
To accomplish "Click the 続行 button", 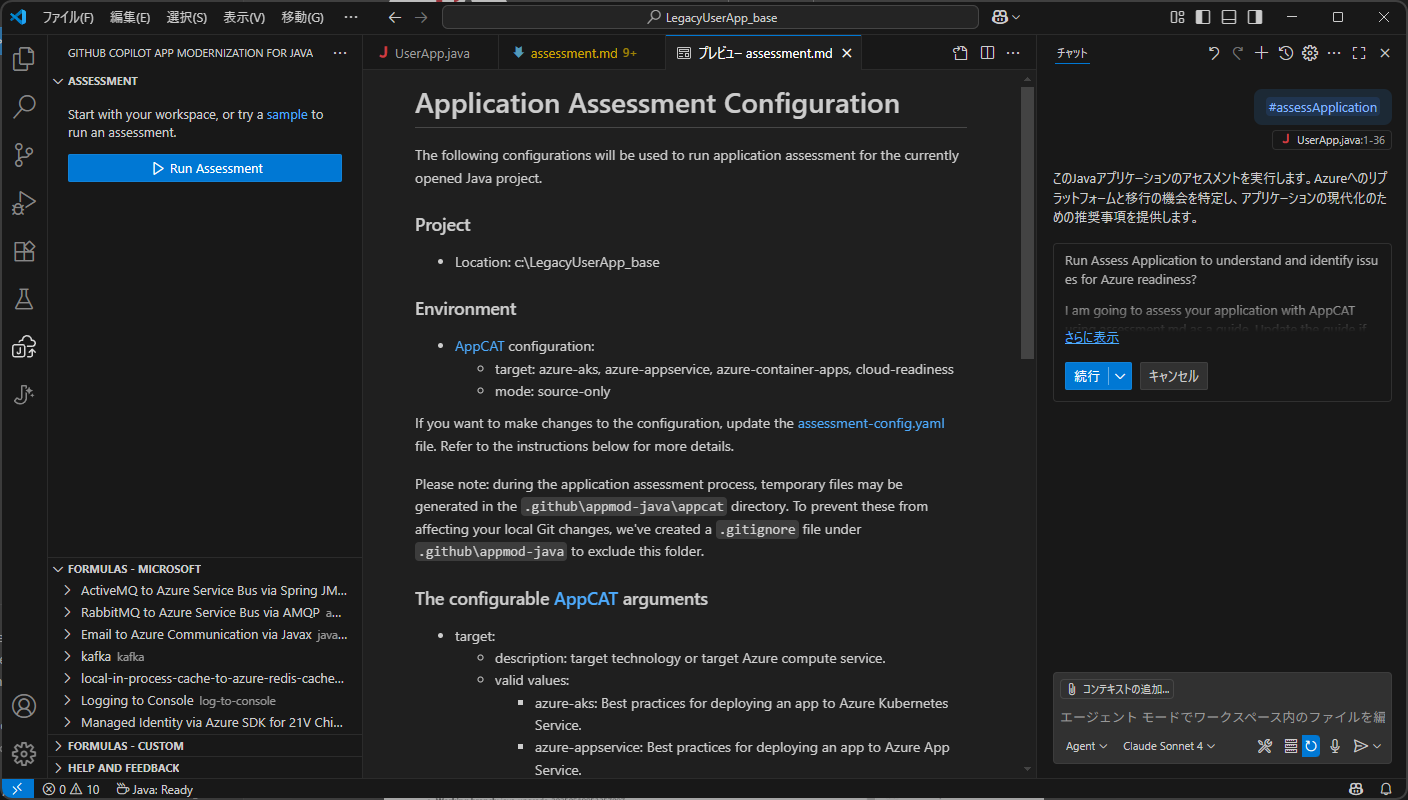I will (1087, 376).
